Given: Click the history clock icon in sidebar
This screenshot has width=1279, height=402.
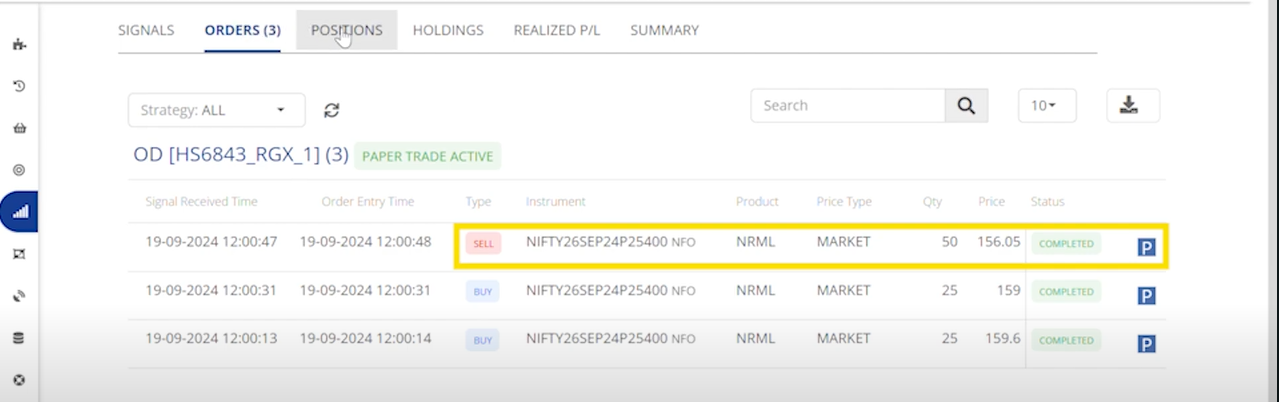Looking at the screenshot, I should 19,87.
